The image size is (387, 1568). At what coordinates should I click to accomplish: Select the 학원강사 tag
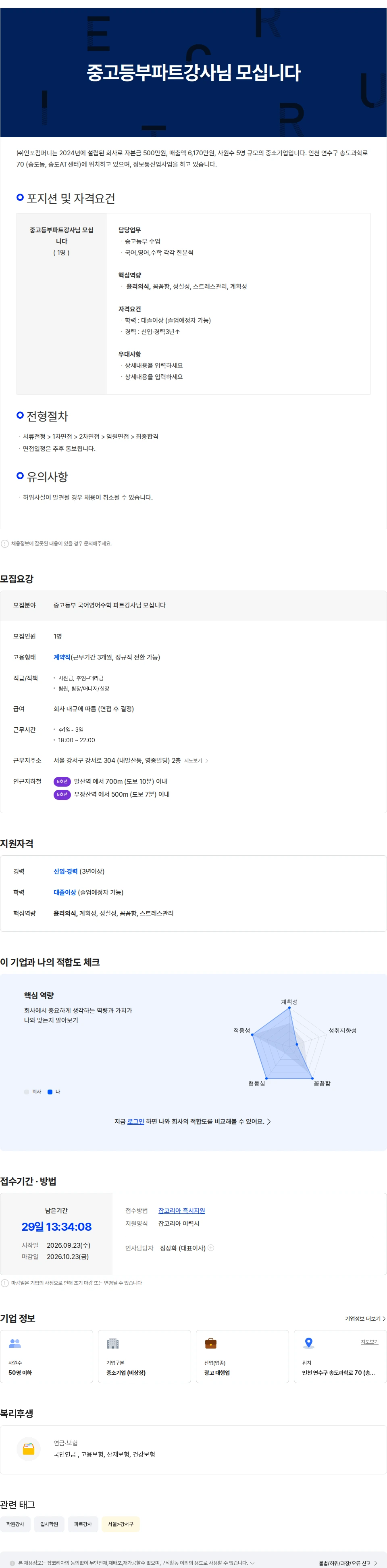pyautogui.click(x=15, y=1524)
